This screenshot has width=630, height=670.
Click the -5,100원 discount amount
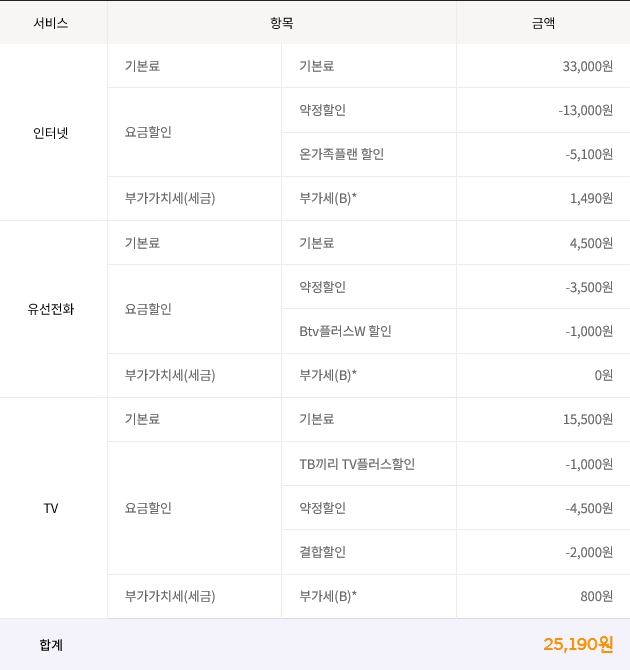coord(588,154)
